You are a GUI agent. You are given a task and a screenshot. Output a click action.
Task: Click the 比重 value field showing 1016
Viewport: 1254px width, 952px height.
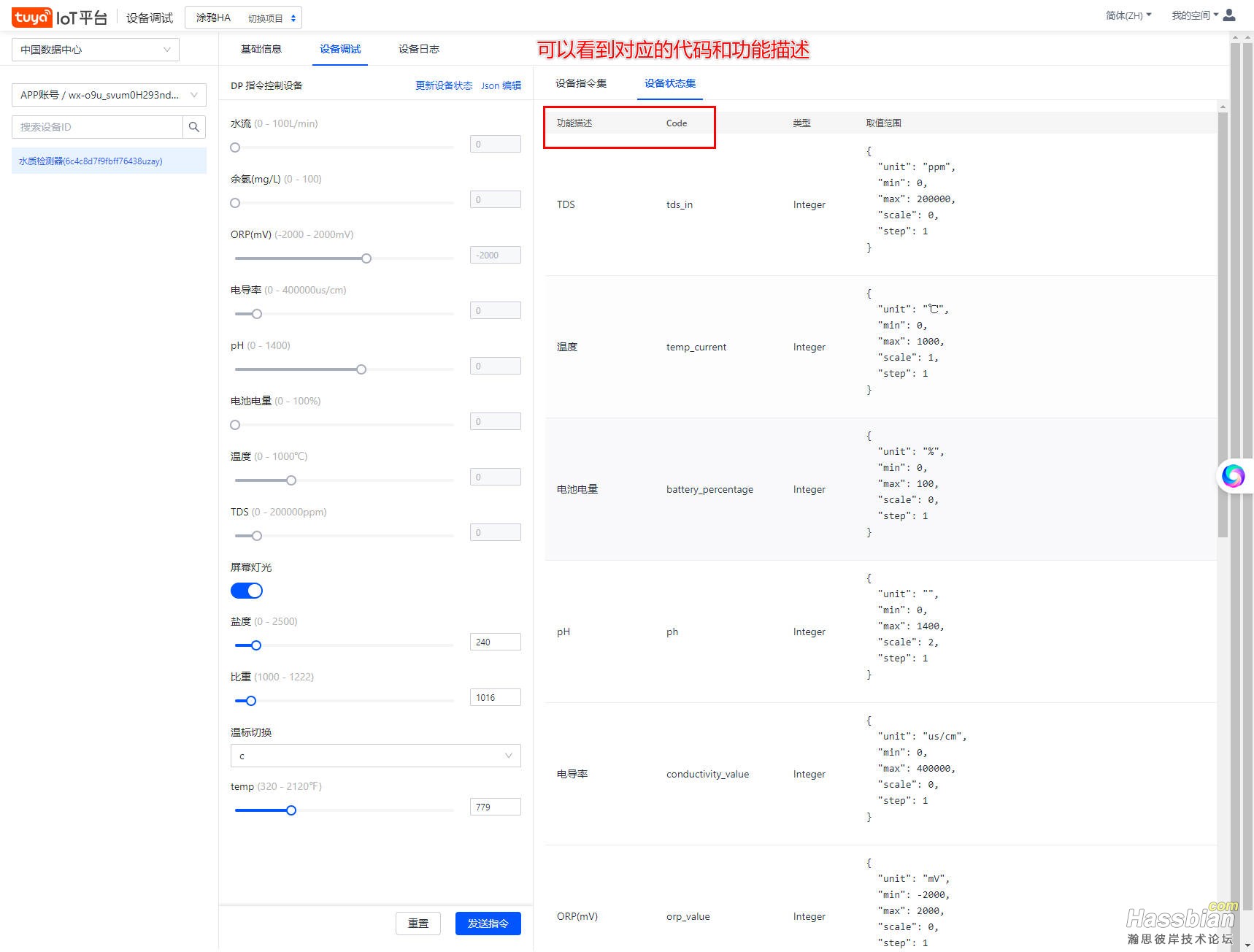496,697
